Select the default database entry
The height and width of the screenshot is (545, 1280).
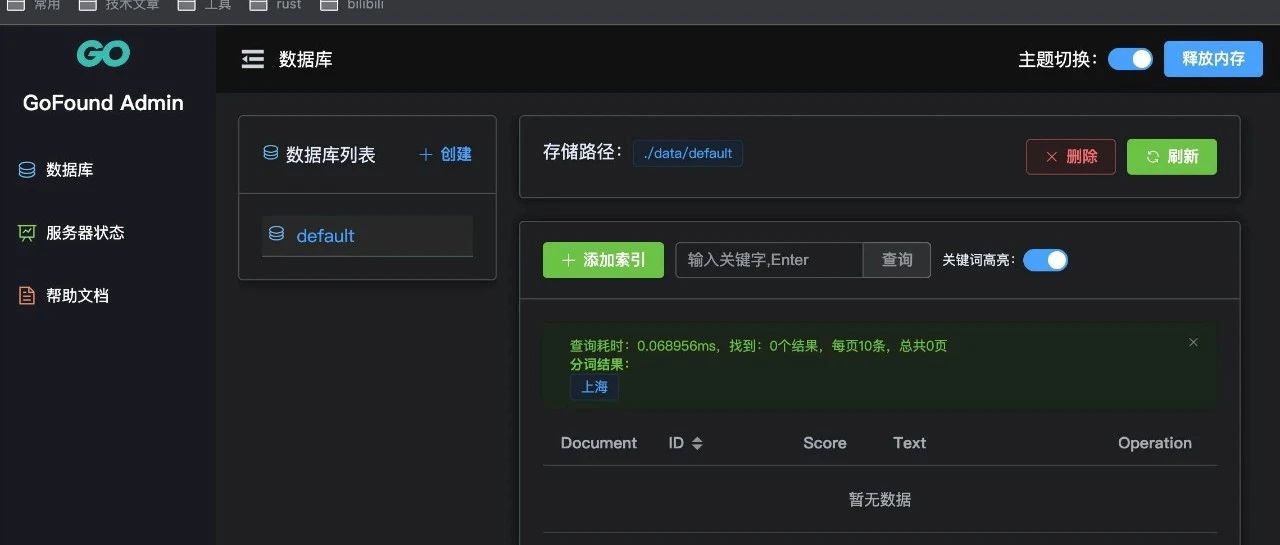click(x=367, y=236)
